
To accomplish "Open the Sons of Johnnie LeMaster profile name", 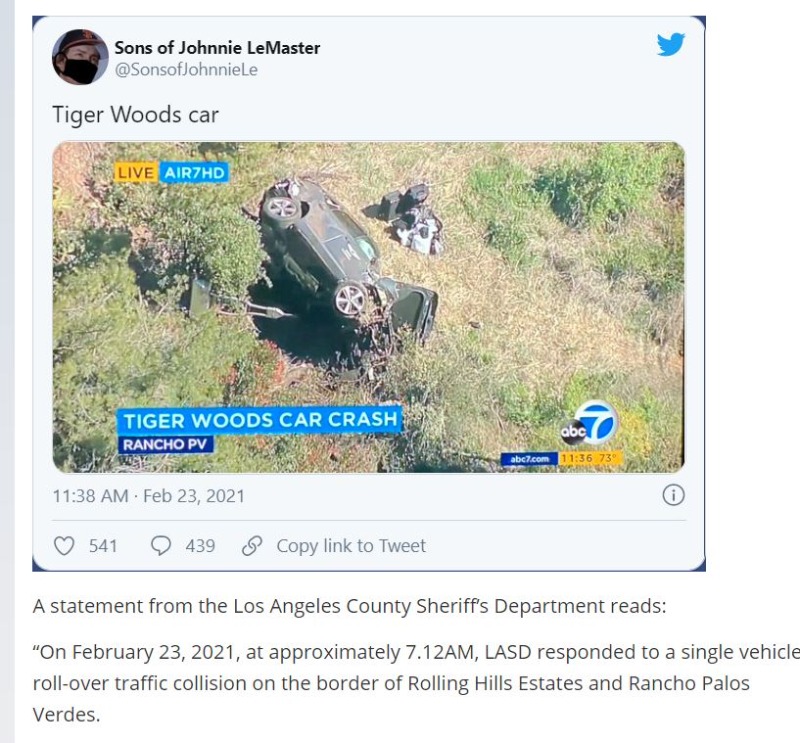I will coord(217,47).
